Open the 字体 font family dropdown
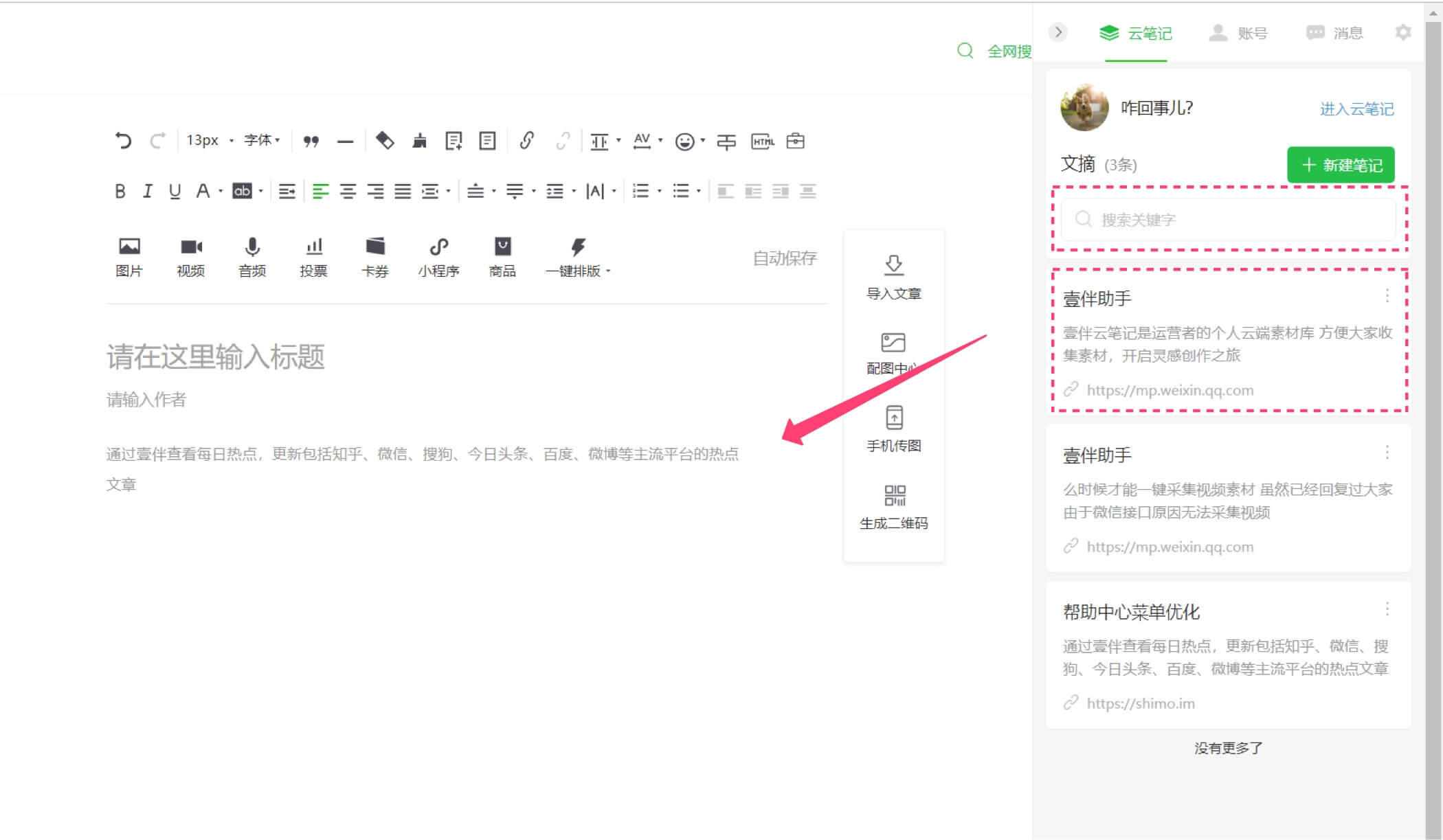The width and height of the screenshot is (1443, 840). (x=262, y=140)
